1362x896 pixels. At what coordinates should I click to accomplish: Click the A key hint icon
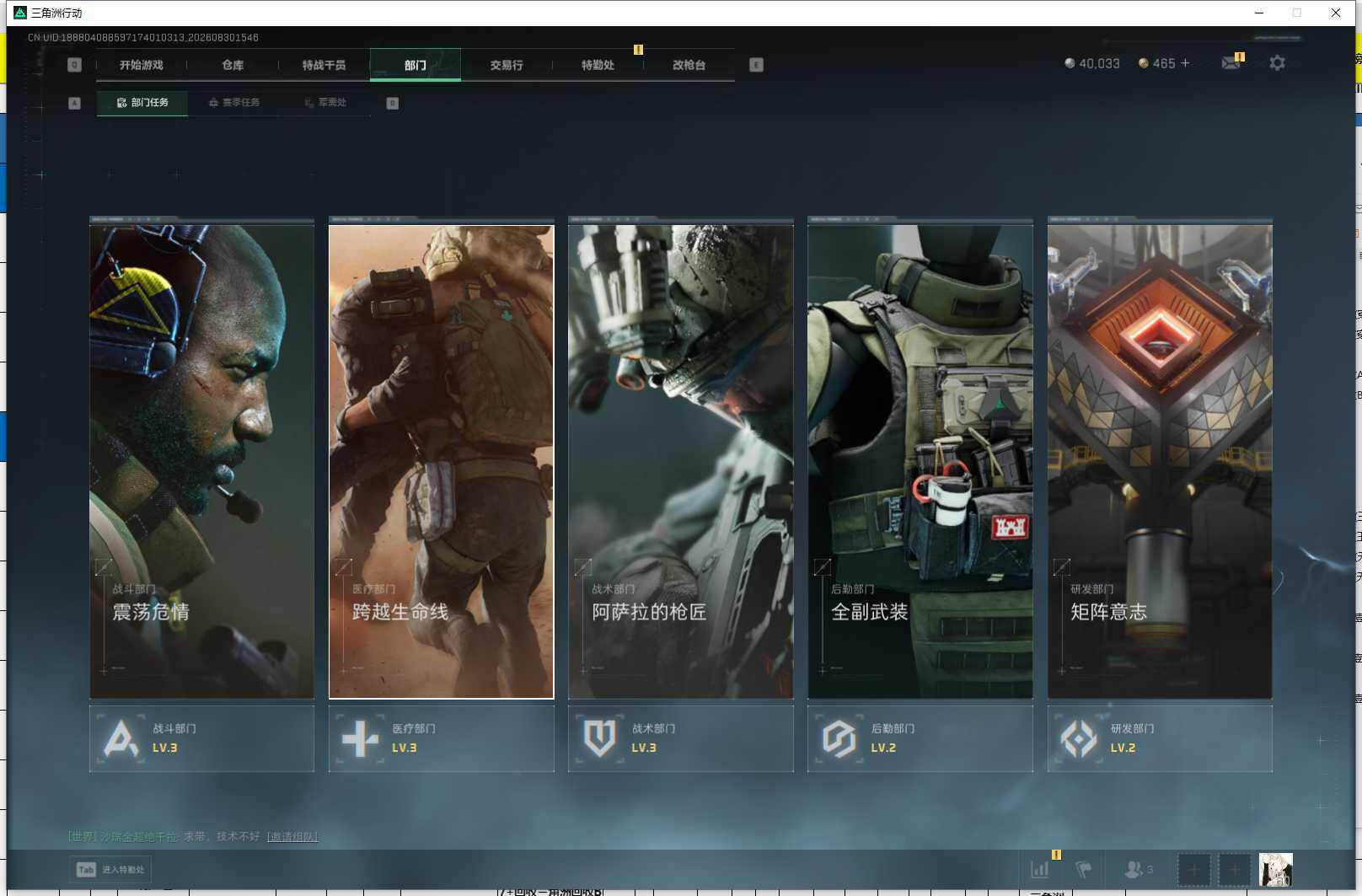point(74,103)
